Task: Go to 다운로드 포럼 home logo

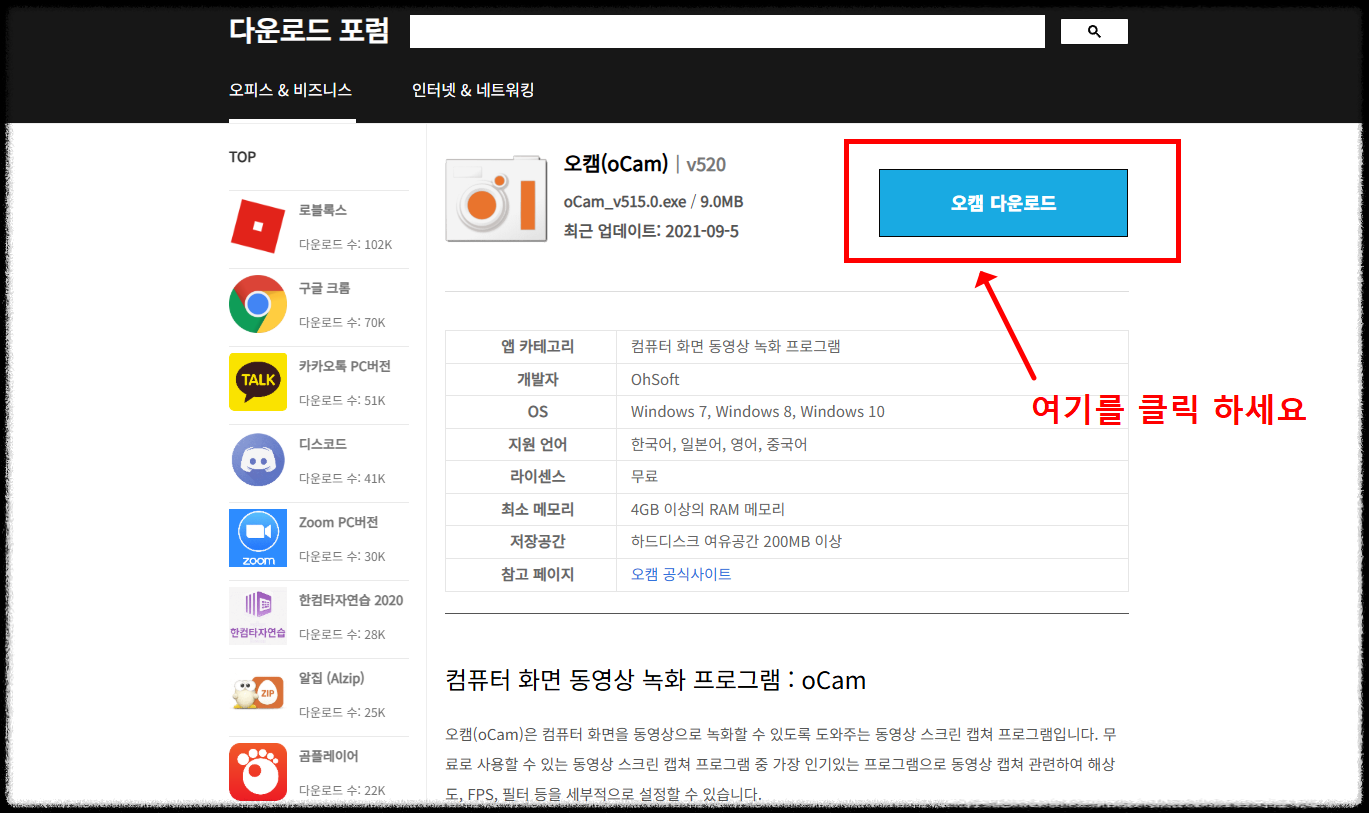Action: pyautogui.click(x=309, y=30)
